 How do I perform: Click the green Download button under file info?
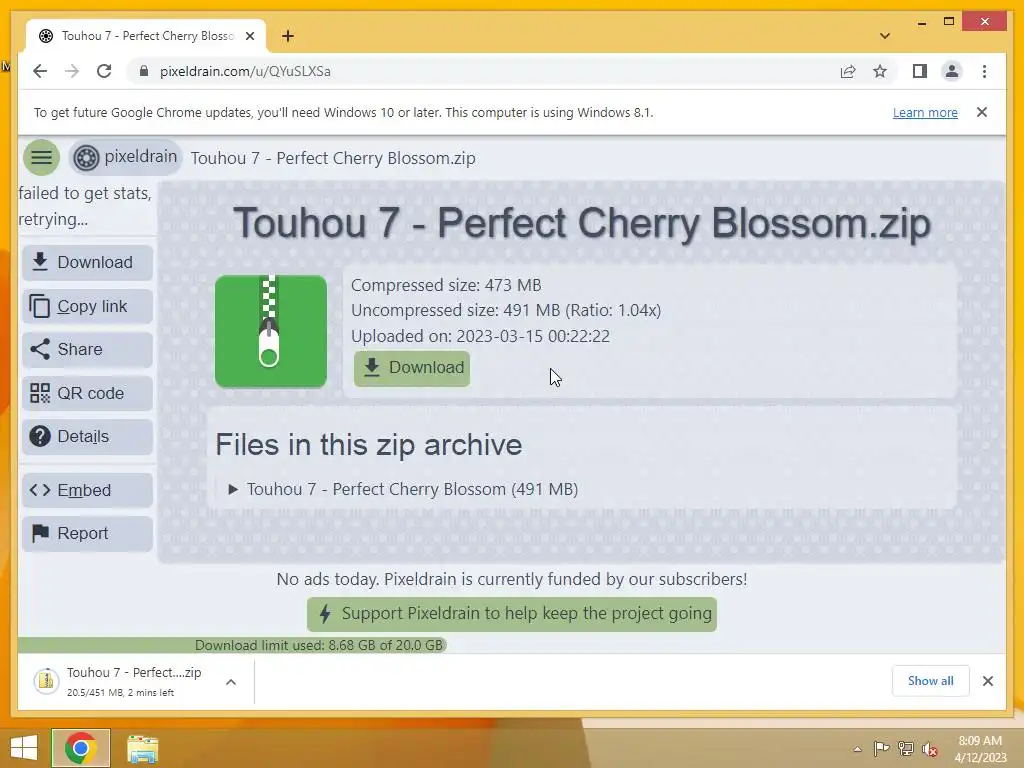[x=412, y=368]
